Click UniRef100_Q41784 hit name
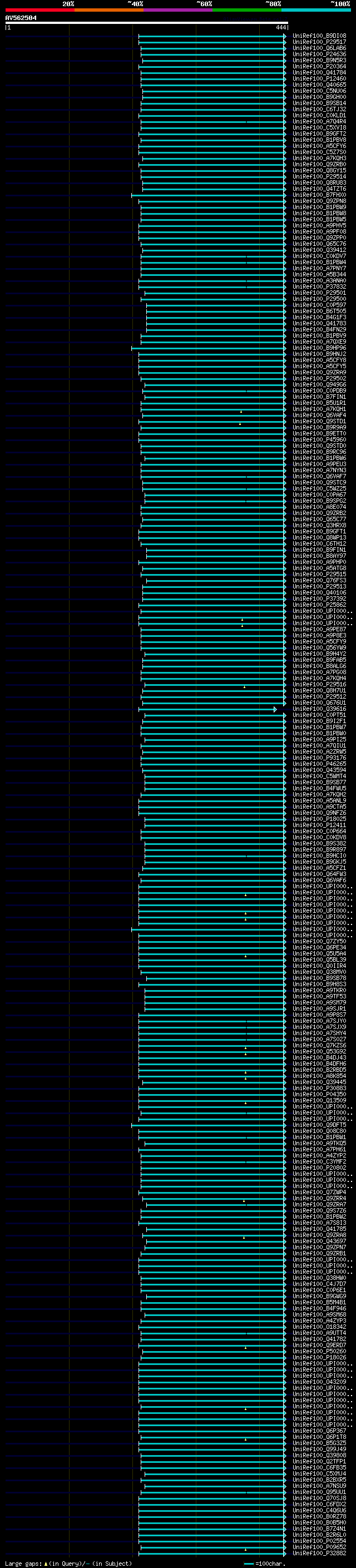This screenshot has width=356, height=1568. pyautogui.click(x=319, y=72)
